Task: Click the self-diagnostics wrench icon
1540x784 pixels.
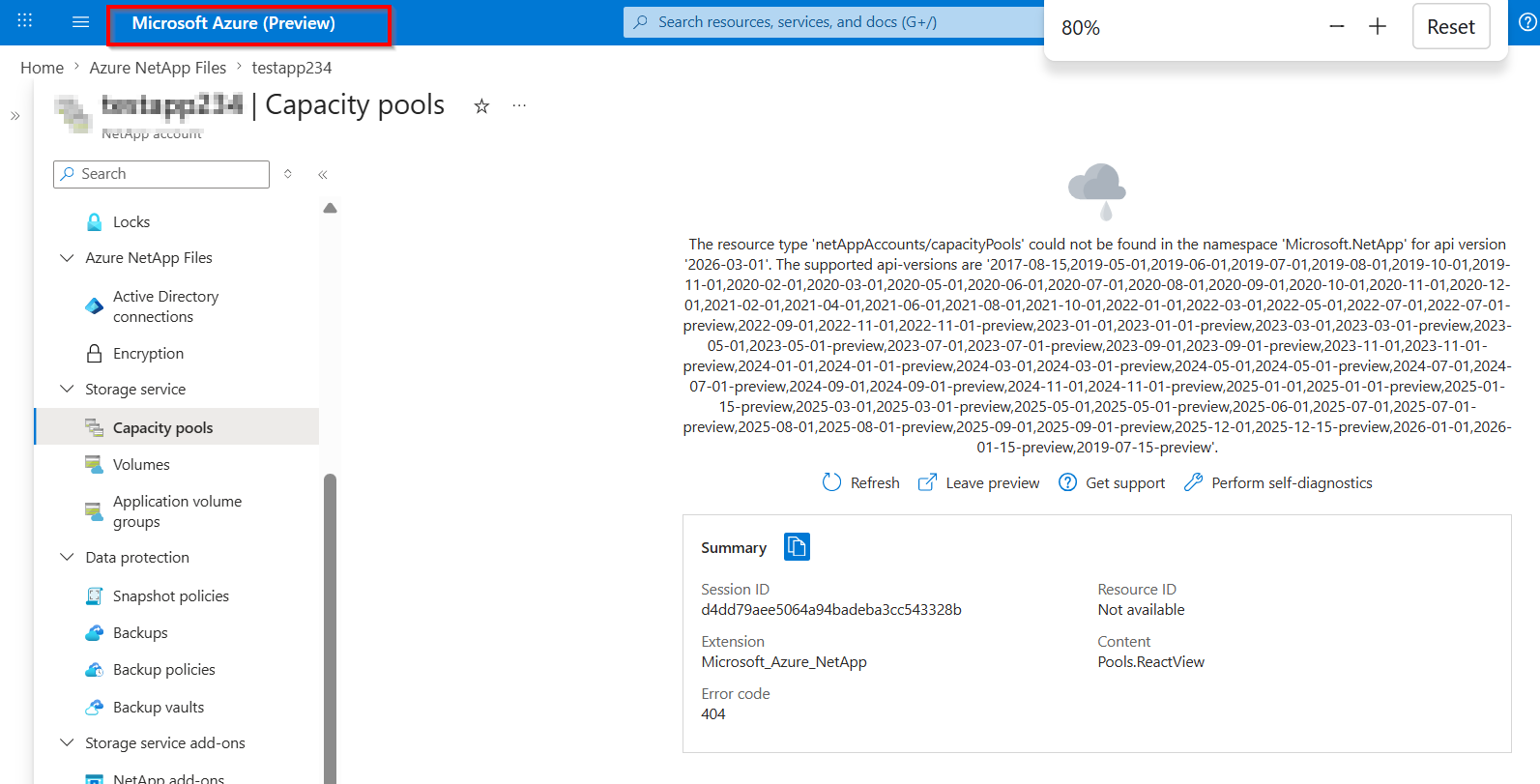Action: click(1194, 482)
